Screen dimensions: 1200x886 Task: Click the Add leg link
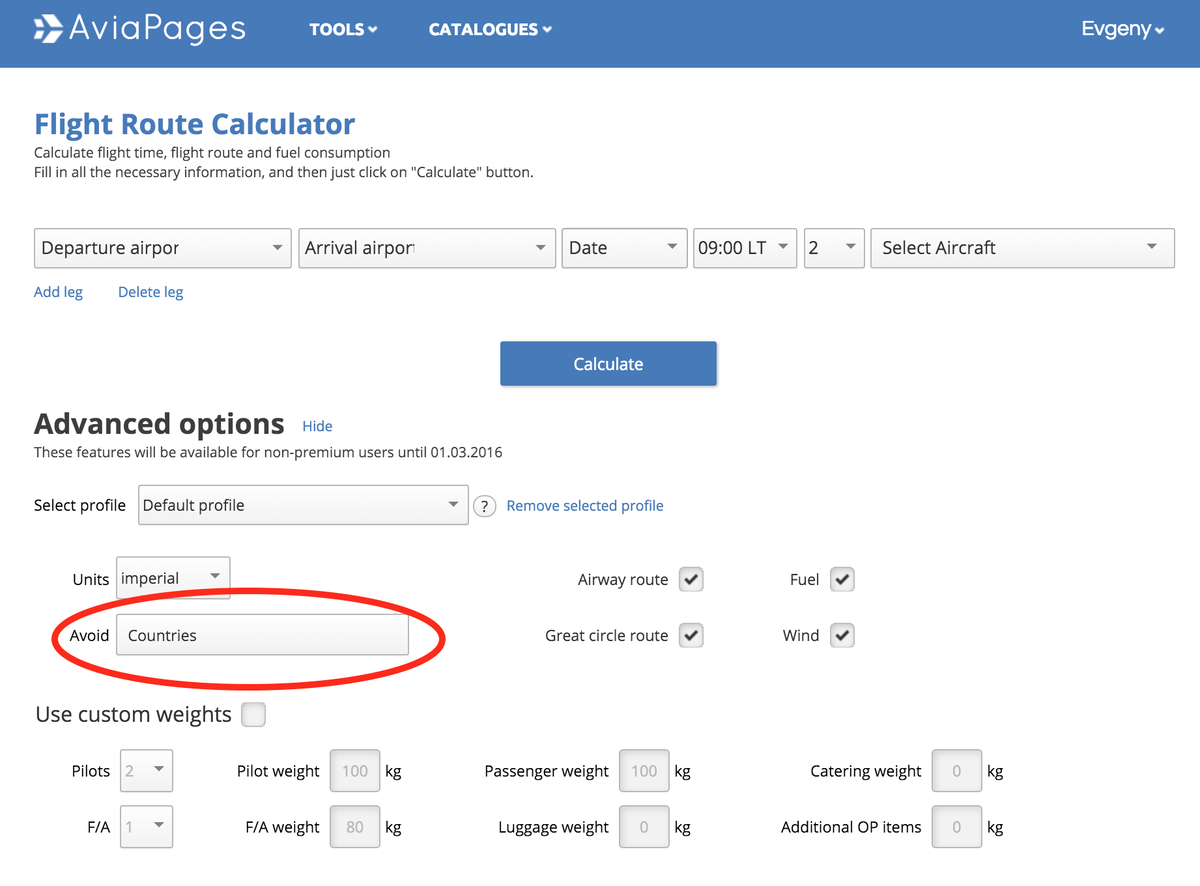(58, 292)
